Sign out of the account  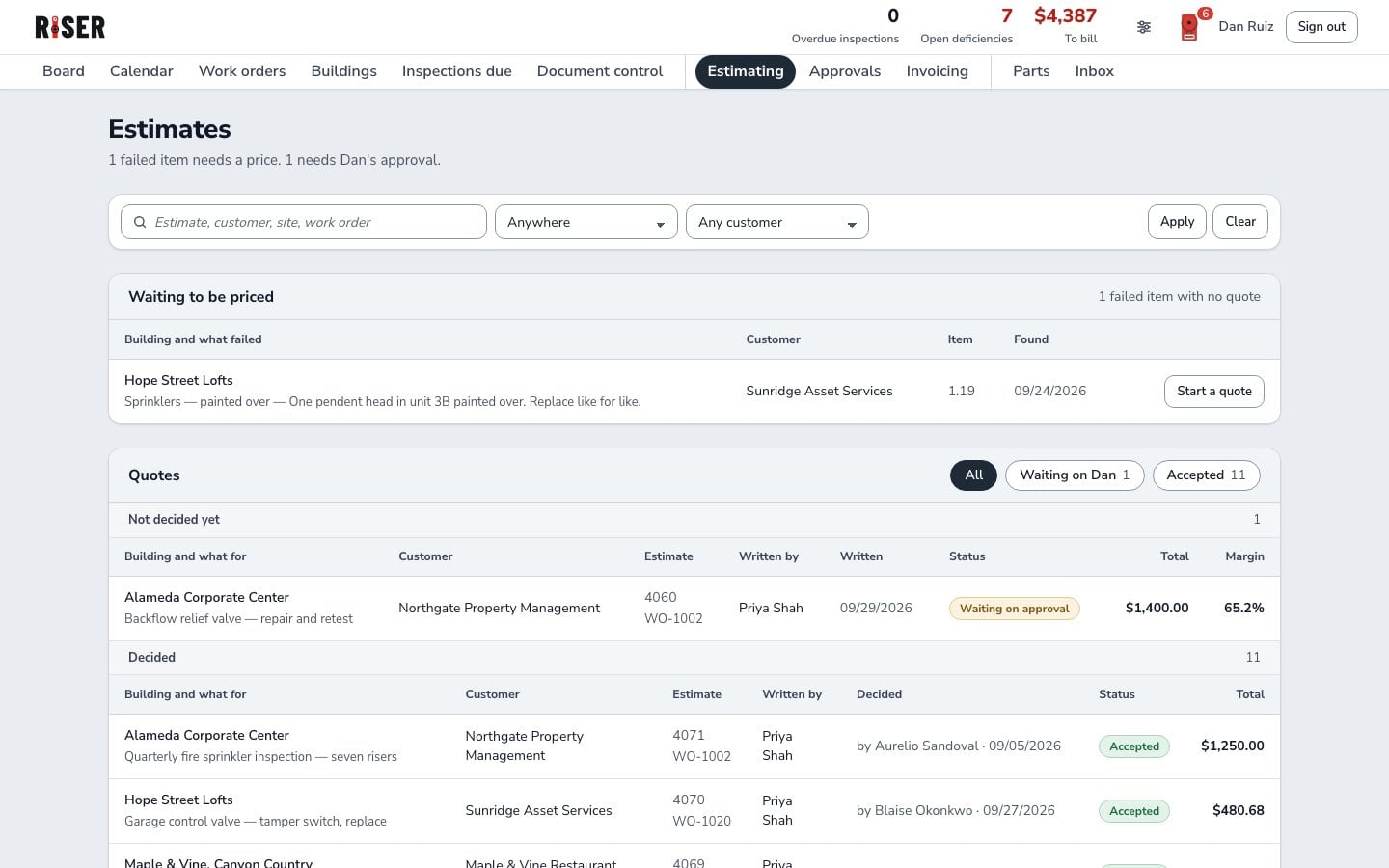tap(1321, 27)
